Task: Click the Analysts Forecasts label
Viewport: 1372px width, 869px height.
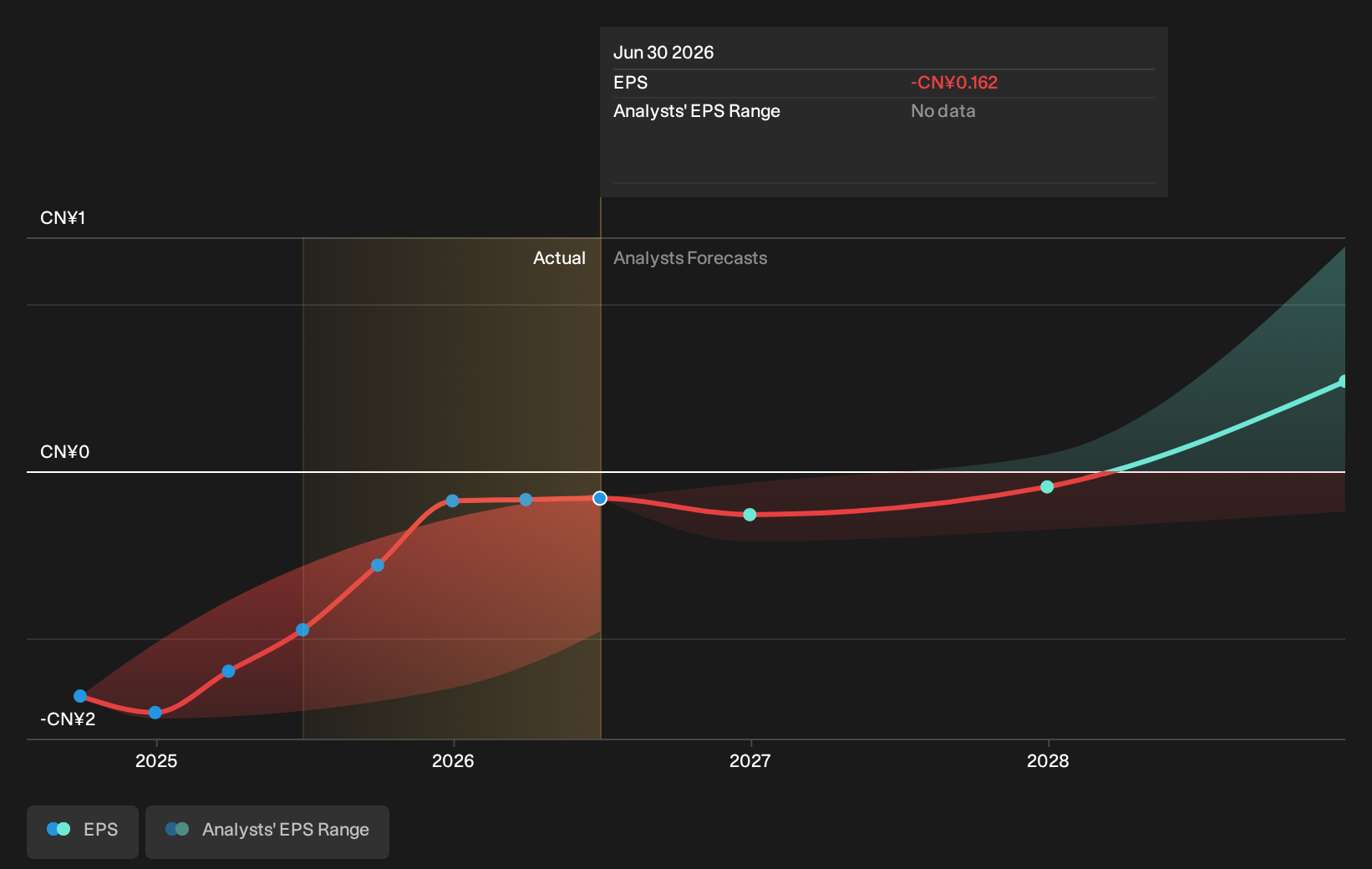Action: click(x=690, y=258)
